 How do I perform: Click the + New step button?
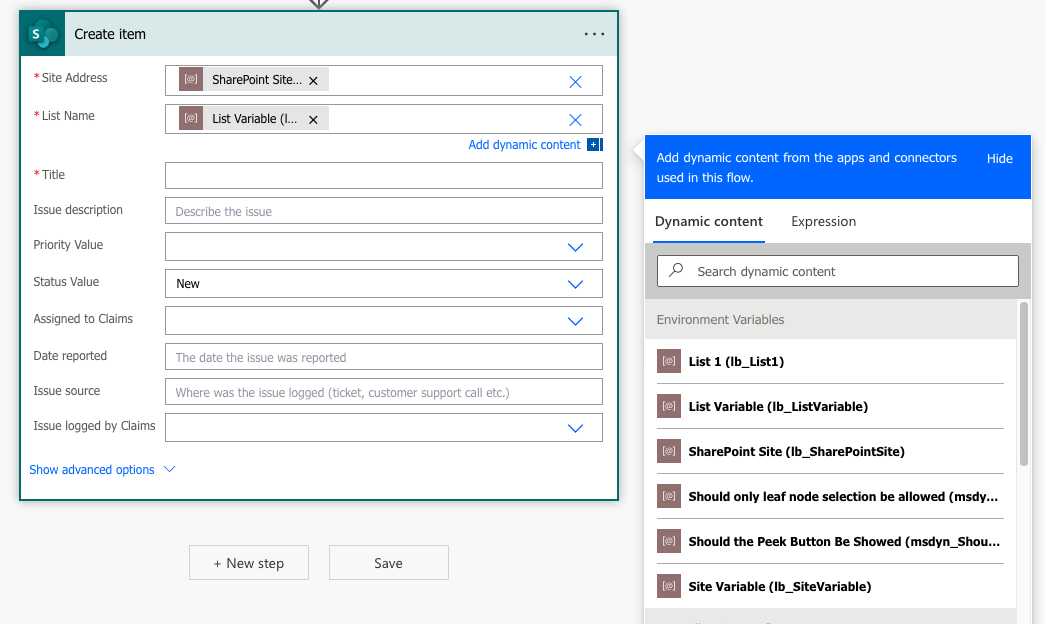click(x=248, y=562)
